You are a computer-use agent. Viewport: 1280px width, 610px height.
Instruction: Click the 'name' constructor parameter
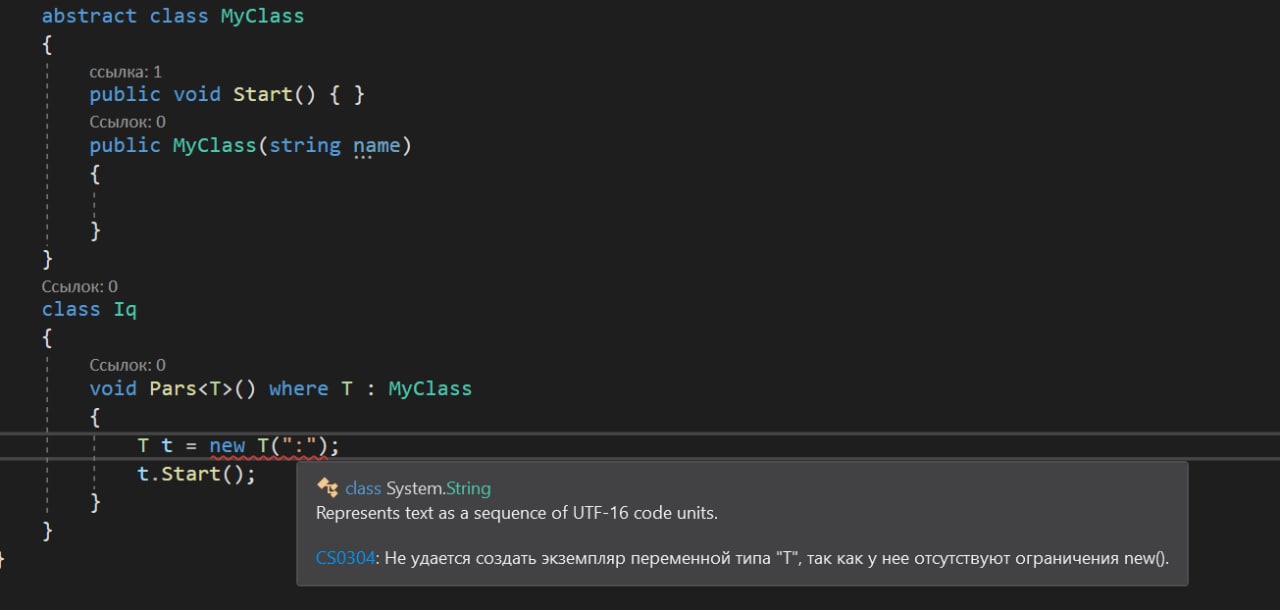[x=376, y=146]
